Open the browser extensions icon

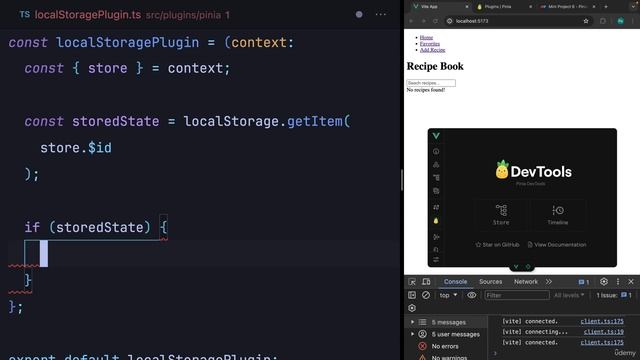coord(603,21)
